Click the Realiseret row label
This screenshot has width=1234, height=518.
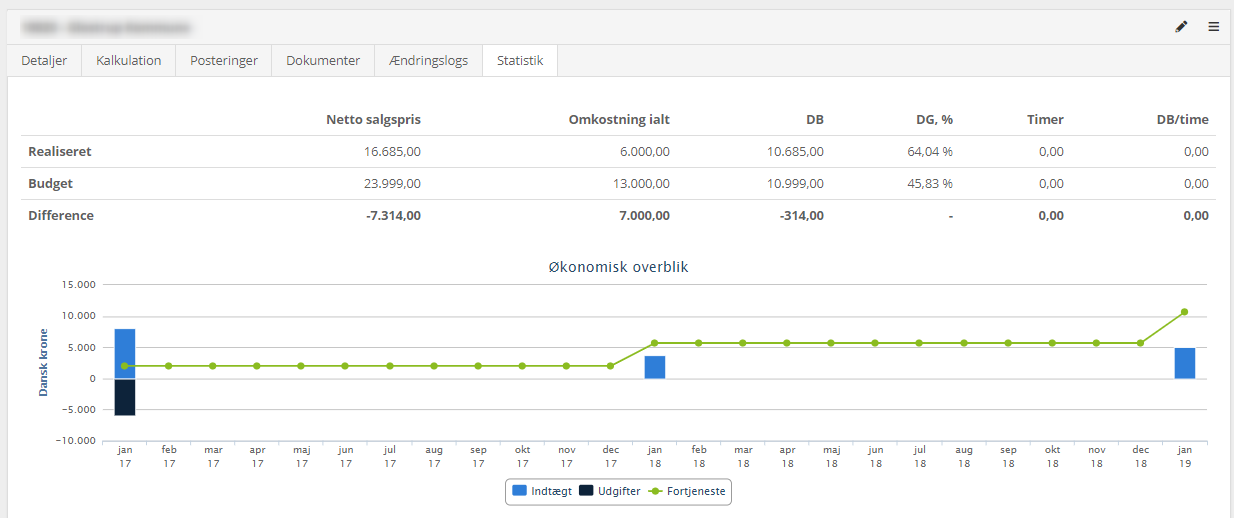click(60, 152)
